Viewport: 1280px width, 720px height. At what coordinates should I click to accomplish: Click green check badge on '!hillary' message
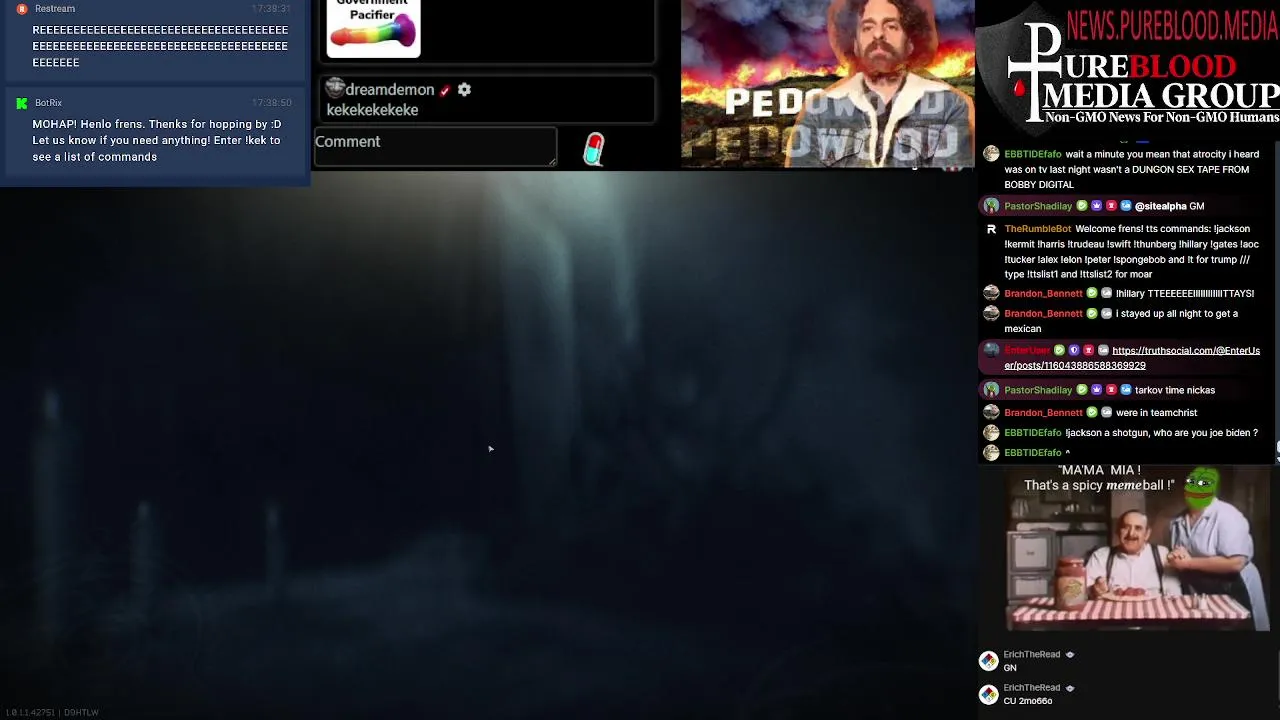coord(1092,294)
